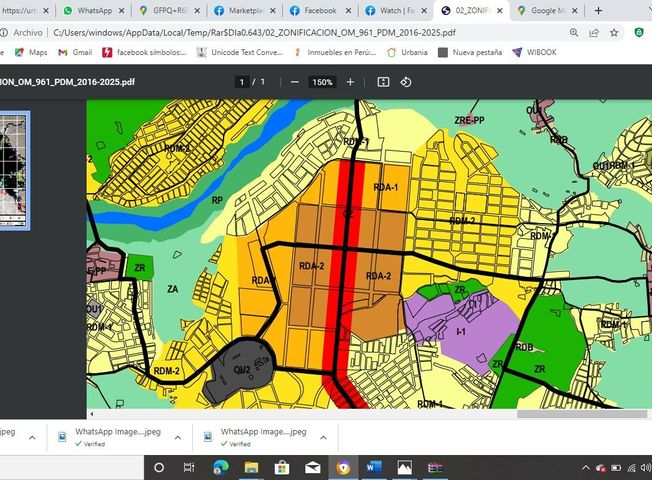652x480 pixels.
Task: Zoom in the PDF with plus button
Action: point(350,82)
